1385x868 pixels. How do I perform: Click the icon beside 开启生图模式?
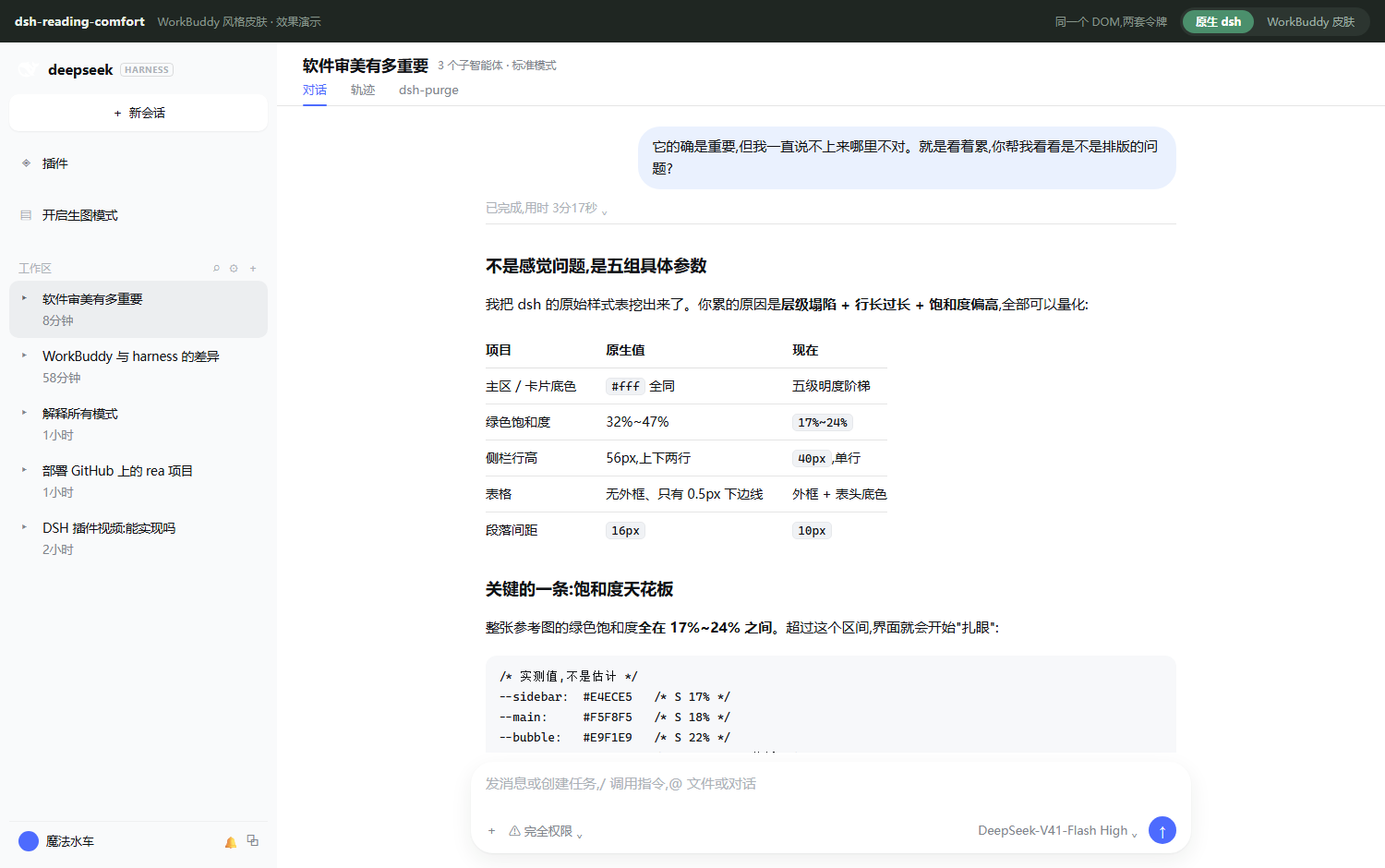point(26,215)
